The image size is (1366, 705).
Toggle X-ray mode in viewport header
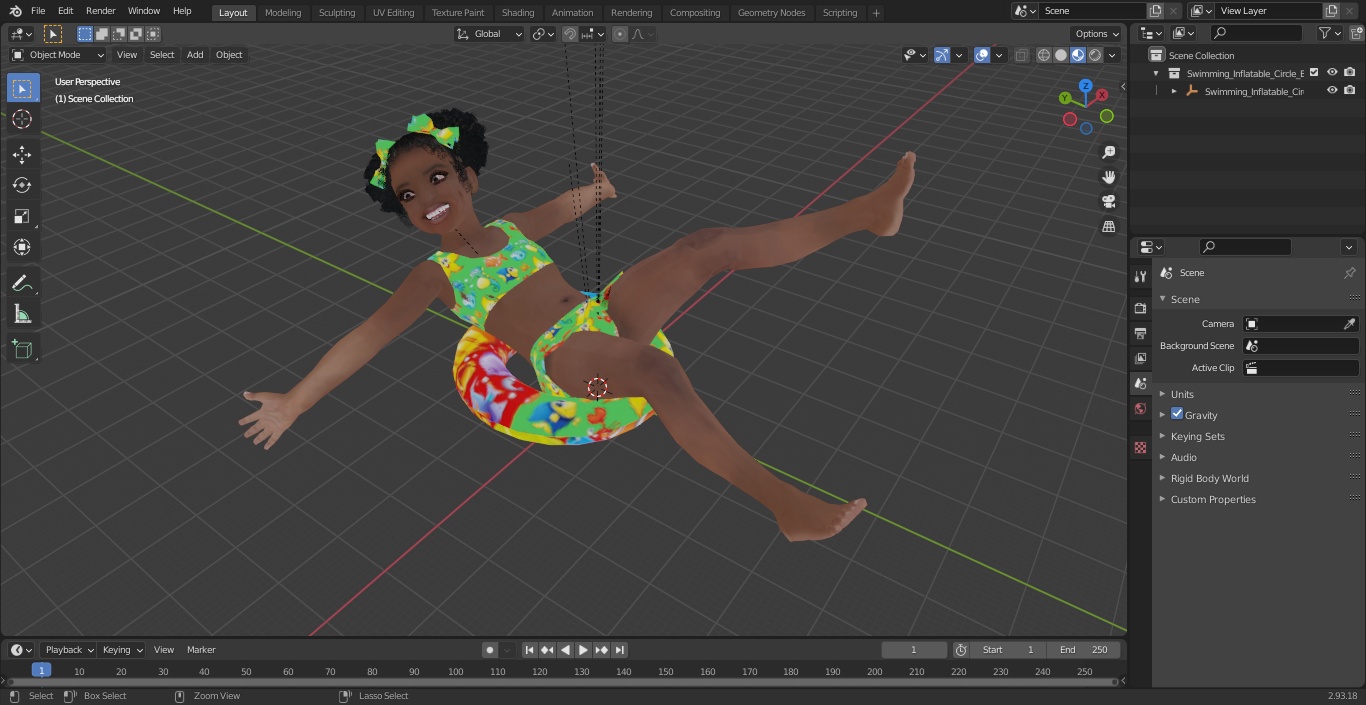point(1021,55)
